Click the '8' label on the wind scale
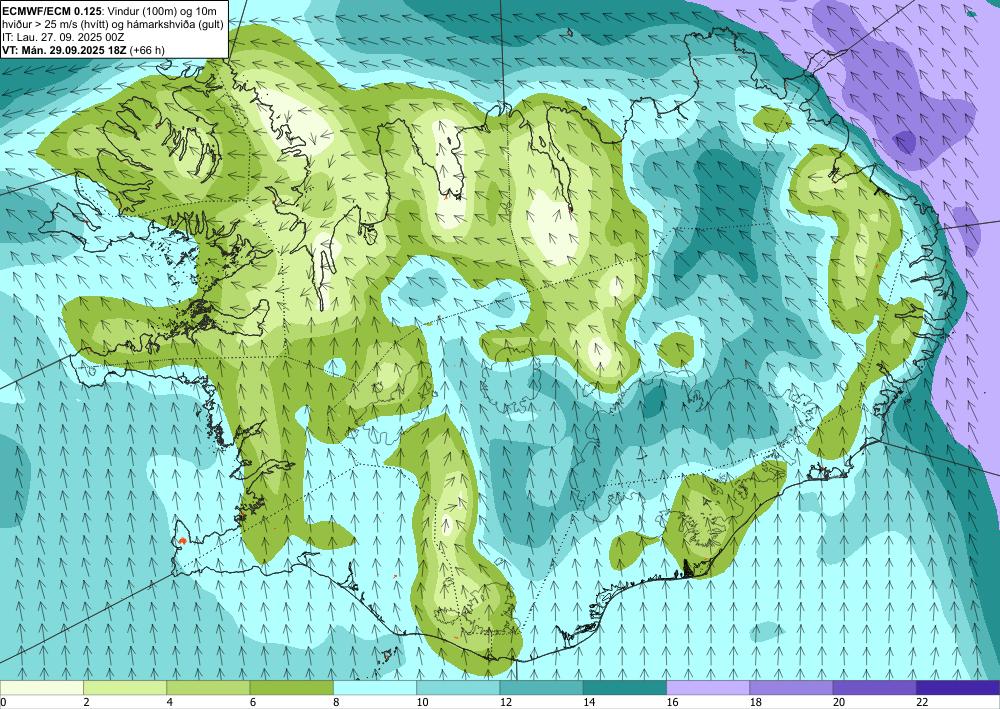Image resolution: width=1000 pixels, height=709 pixels. pyautogui.click(x=336, y=703)
